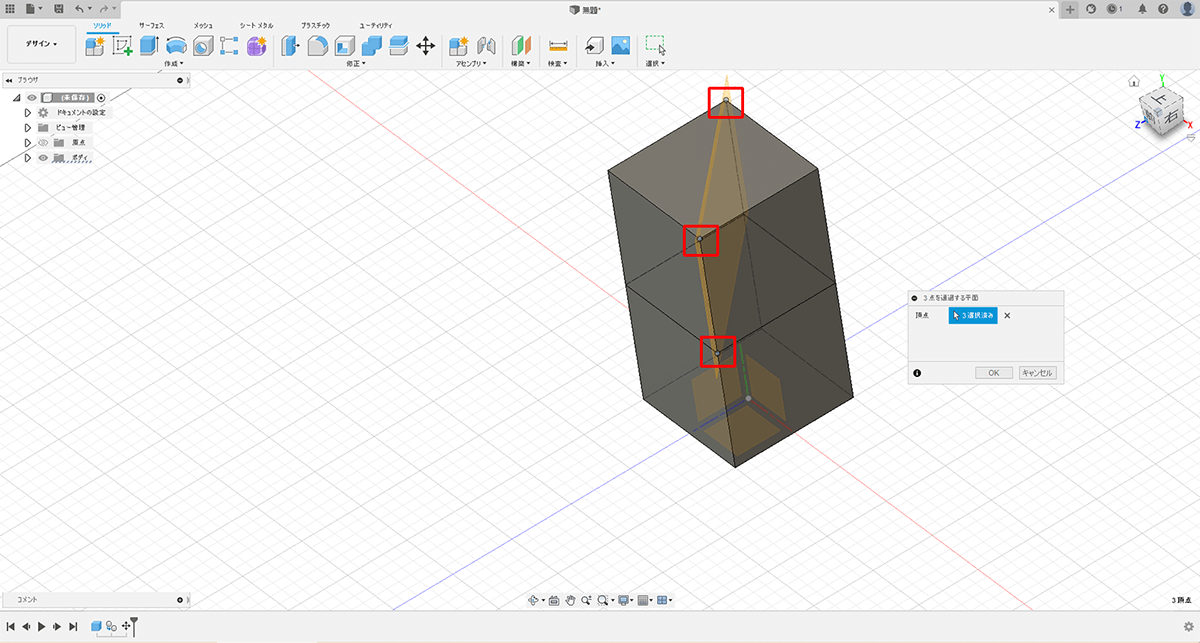Select the Pan hand tool in navigation bar
1200x643 pixels.
pyautogui.click(x=571, y=600)
